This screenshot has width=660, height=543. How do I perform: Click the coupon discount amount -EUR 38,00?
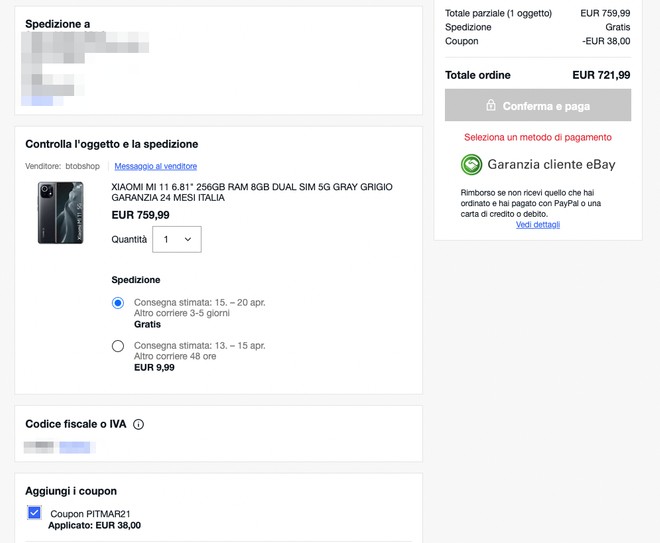(x=605, y=41)
